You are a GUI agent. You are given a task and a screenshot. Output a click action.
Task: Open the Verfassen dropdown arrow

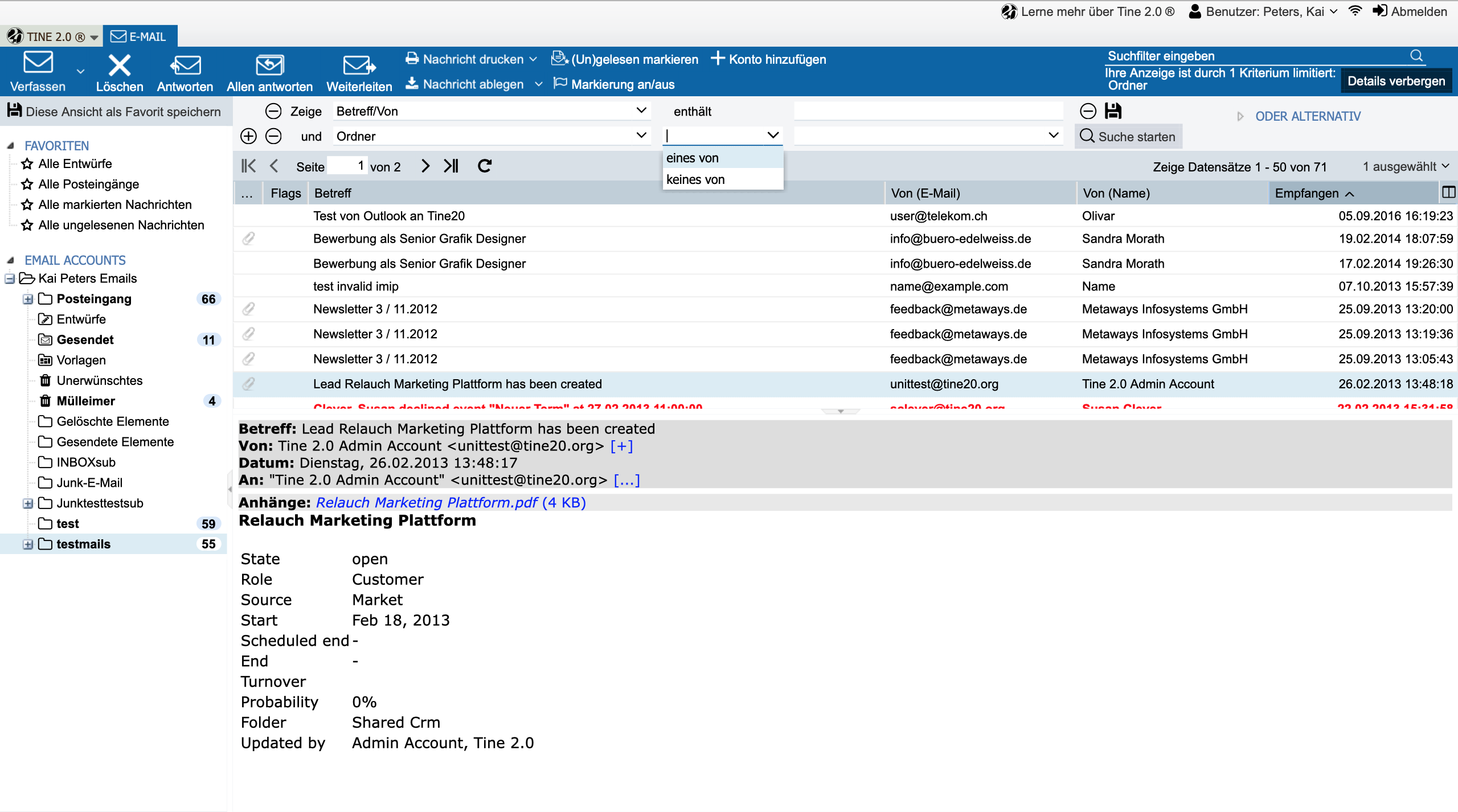(x=80, y=72)
